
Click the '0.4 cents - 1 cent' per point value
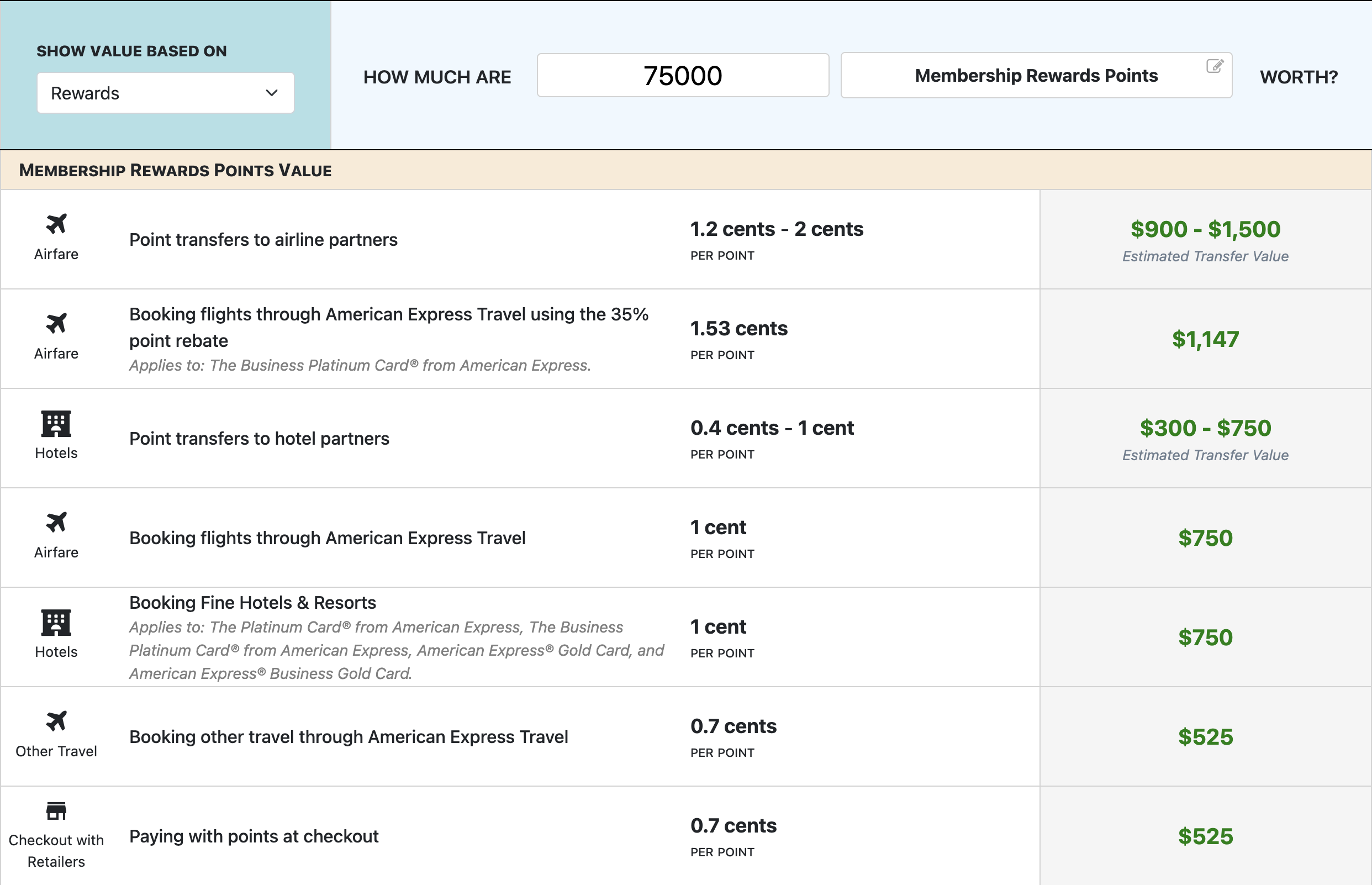pos(772,428)
